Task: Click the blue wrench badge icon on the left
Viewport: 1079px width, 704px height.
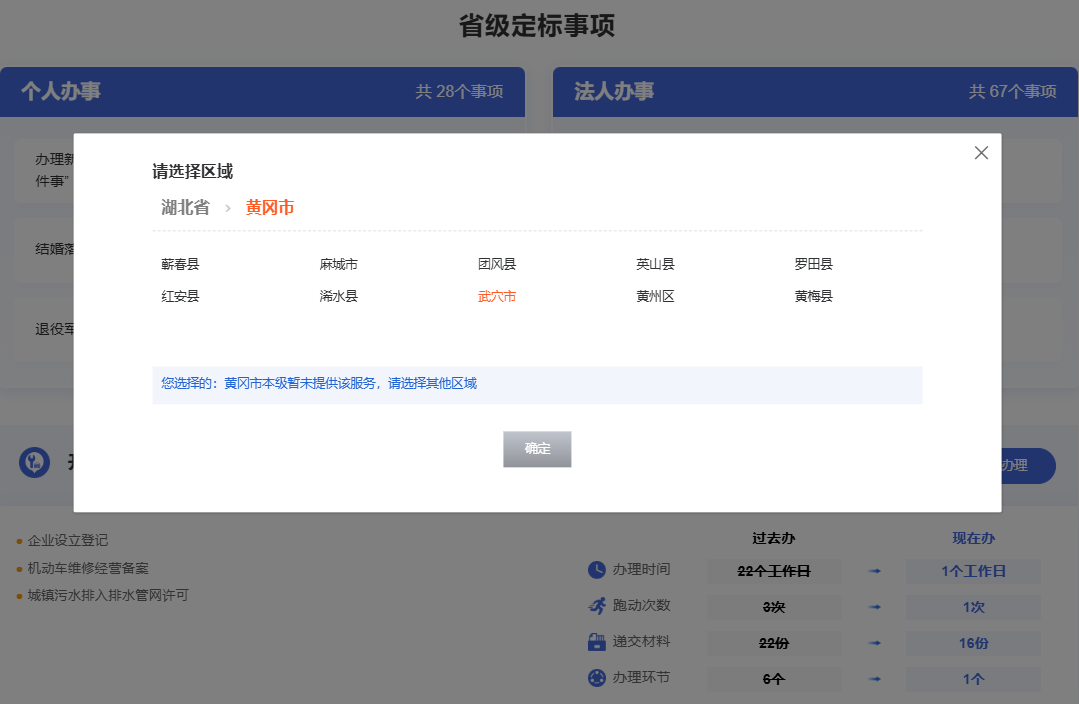Action: click(34, 464)
